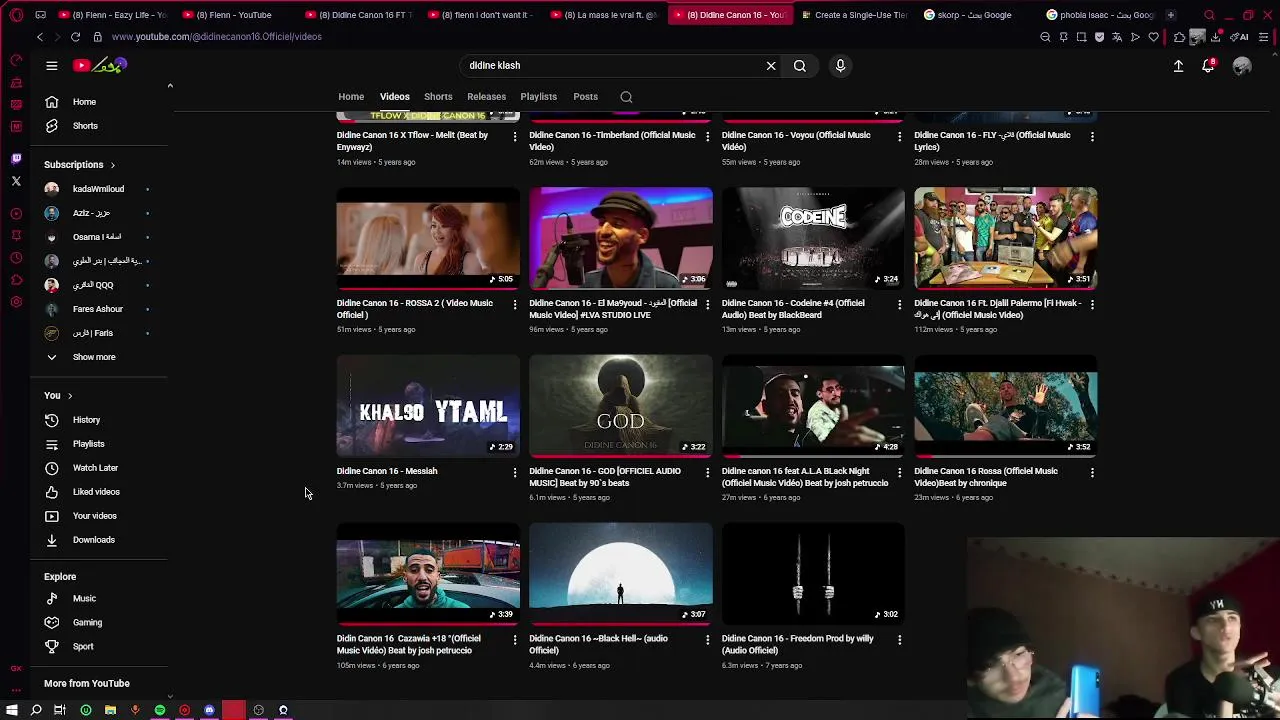Viewport: 1280px width, 720px height.
Task: Open Windows taskbar search
Action: tap(36, 710)
